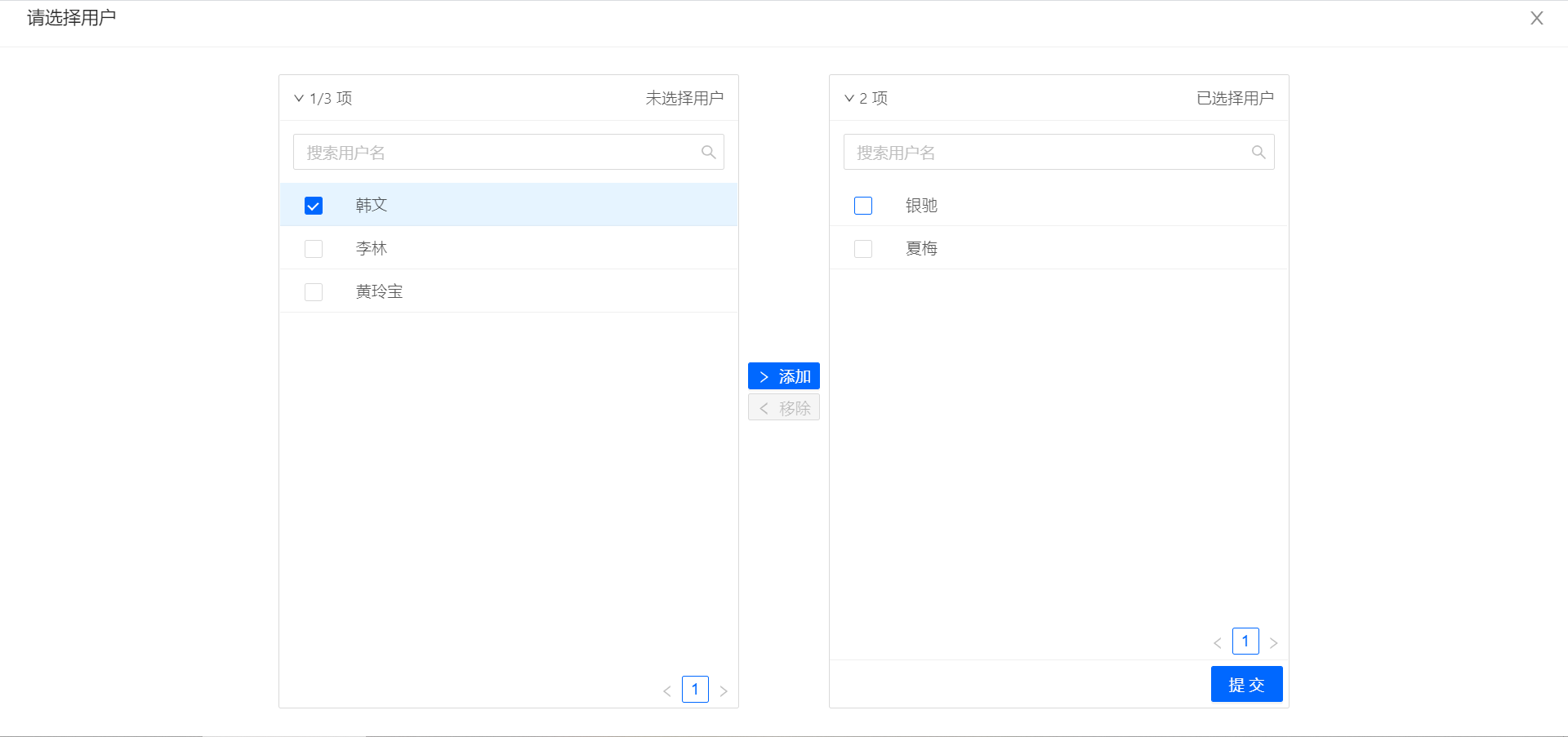The width and height of the screenshot is (1568, 737).
Task: Select page 1 in the selected users pagination
Action: [1245, 642]
